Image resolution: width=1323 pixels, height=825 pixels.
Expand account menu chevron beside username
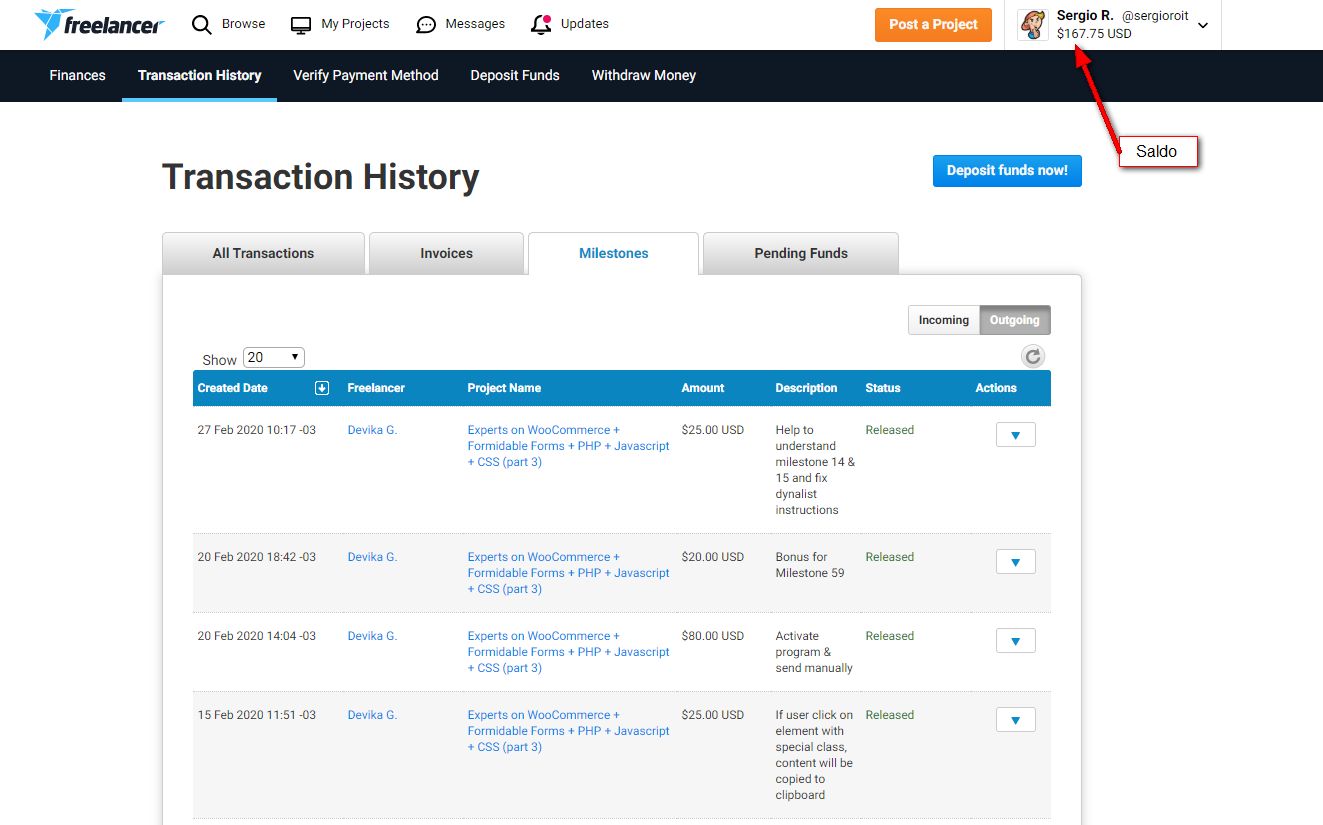pos(1203,26)
